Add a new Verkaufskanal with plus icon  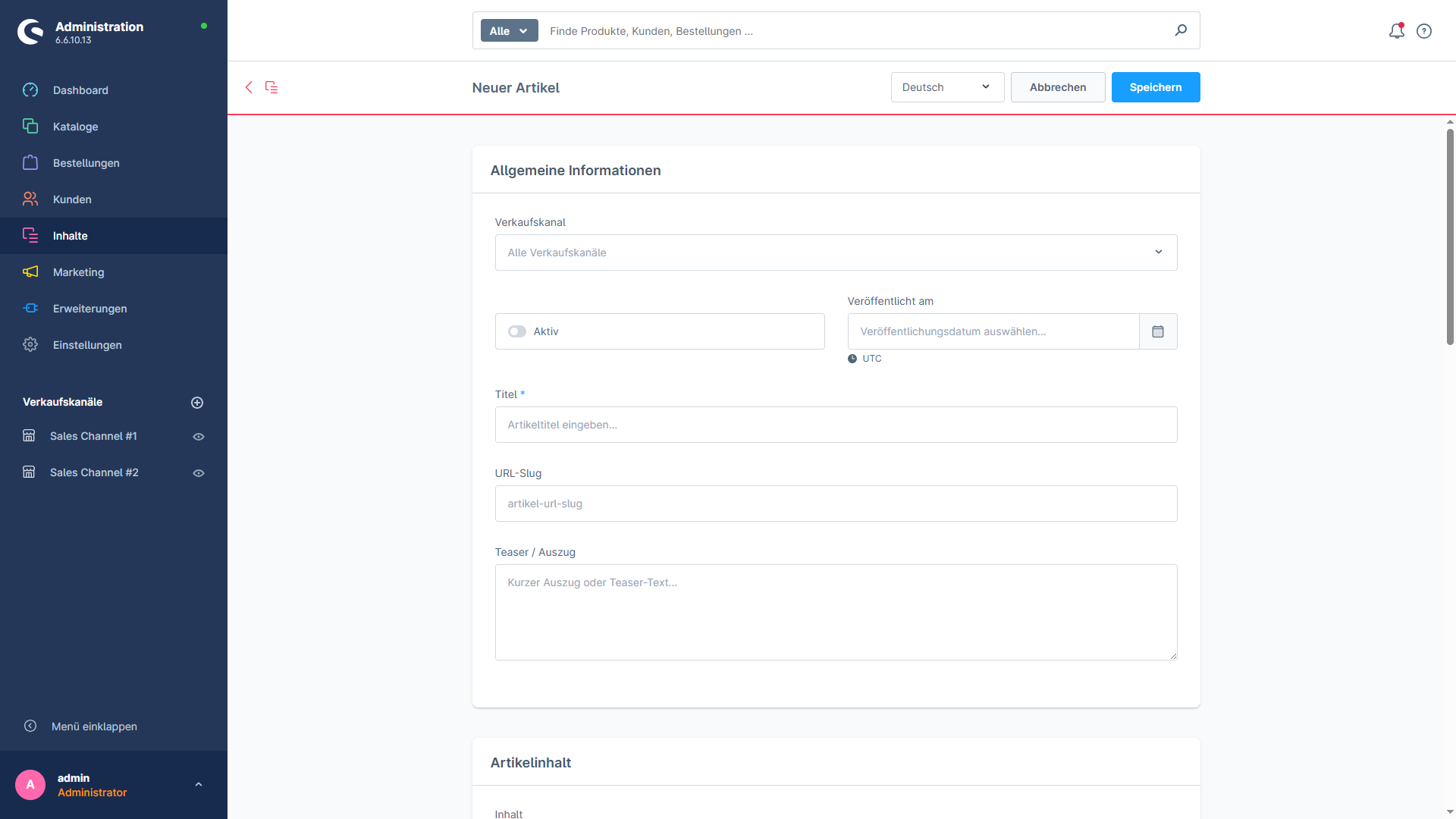coord(197,403)
